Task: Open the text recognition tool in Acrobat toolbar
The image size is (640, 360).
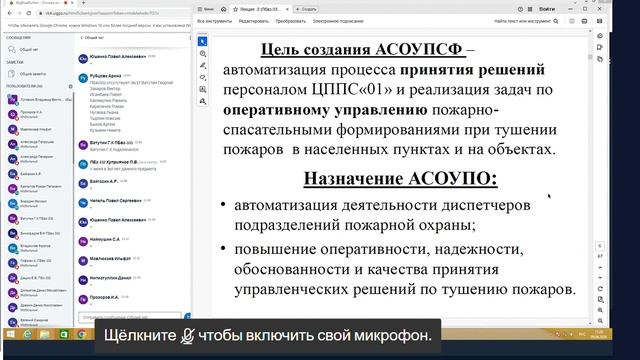Action: (203, 89)
